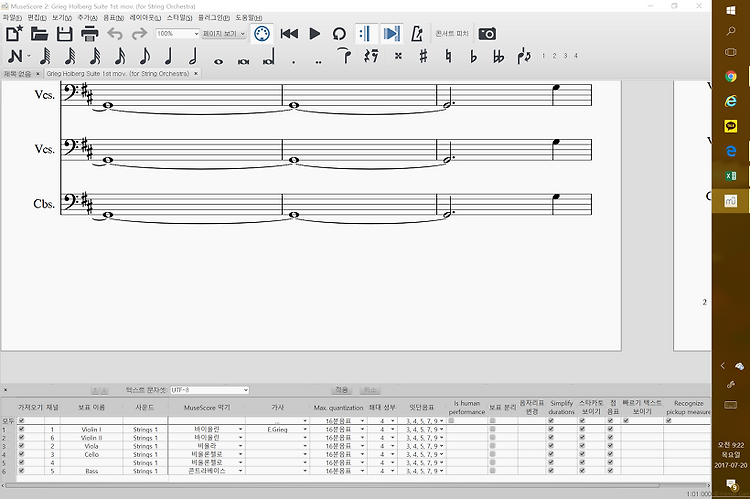The height and width of the screenshot is (499, 750).
Task: Toggle Recognize pickup measure checkbox
Action: 669,421
